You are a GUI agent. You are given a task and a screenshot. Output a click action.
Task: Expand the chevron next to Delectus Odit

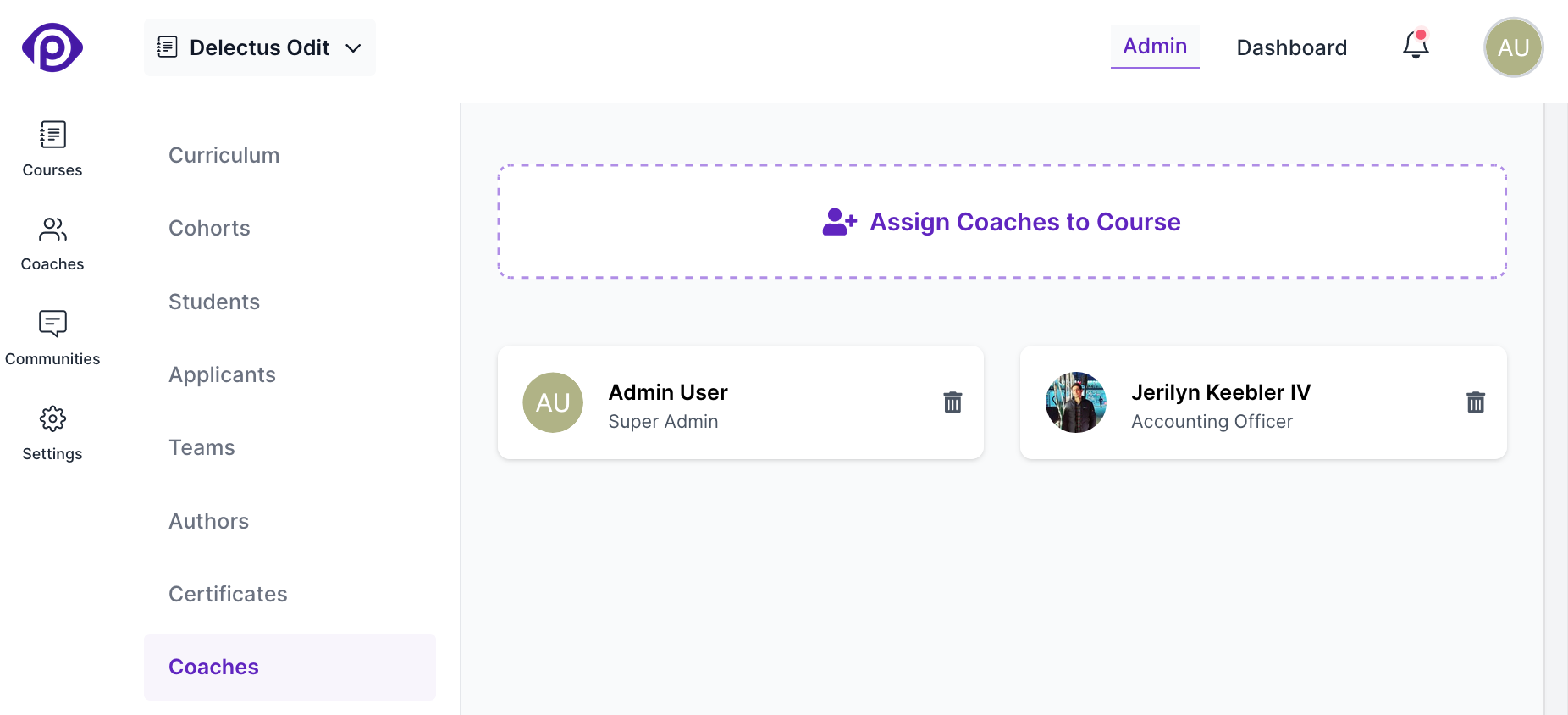(354, 49)
